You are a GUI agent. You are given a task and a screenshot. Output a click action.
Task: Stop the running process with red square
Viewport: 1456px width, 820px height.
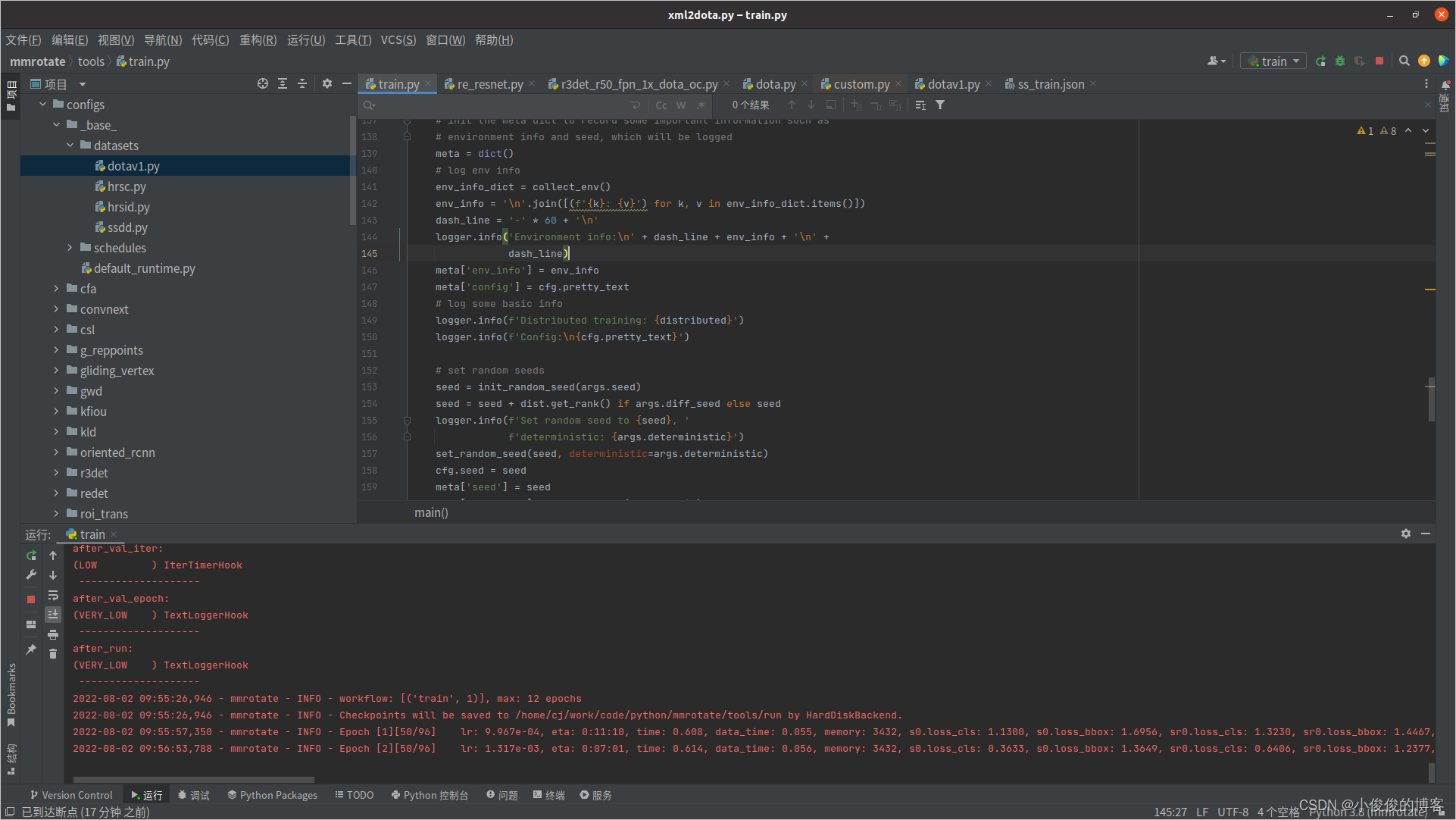[x=1379, y=61]
